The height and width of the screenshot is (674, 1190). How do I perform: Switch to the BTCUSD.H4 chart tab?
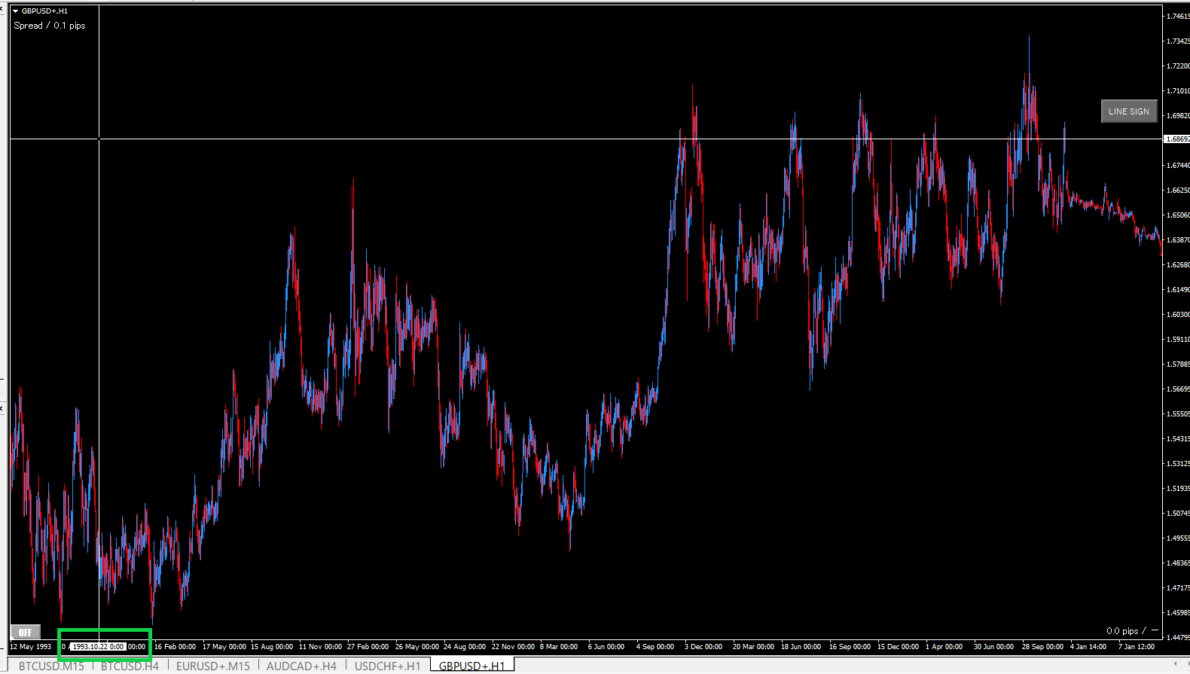[x=129, y=665]
